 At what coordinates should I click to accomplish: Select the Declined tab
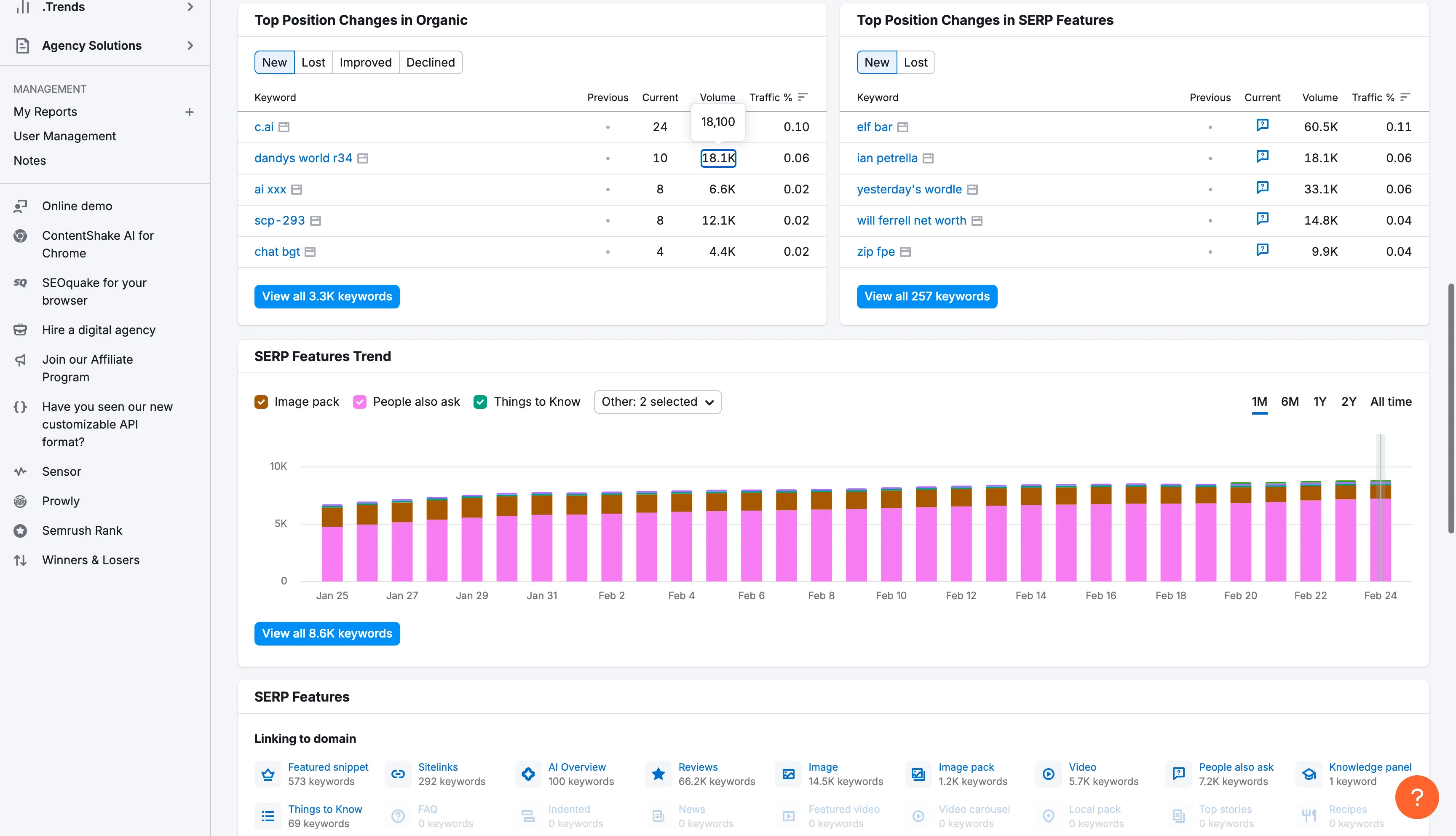431,62
